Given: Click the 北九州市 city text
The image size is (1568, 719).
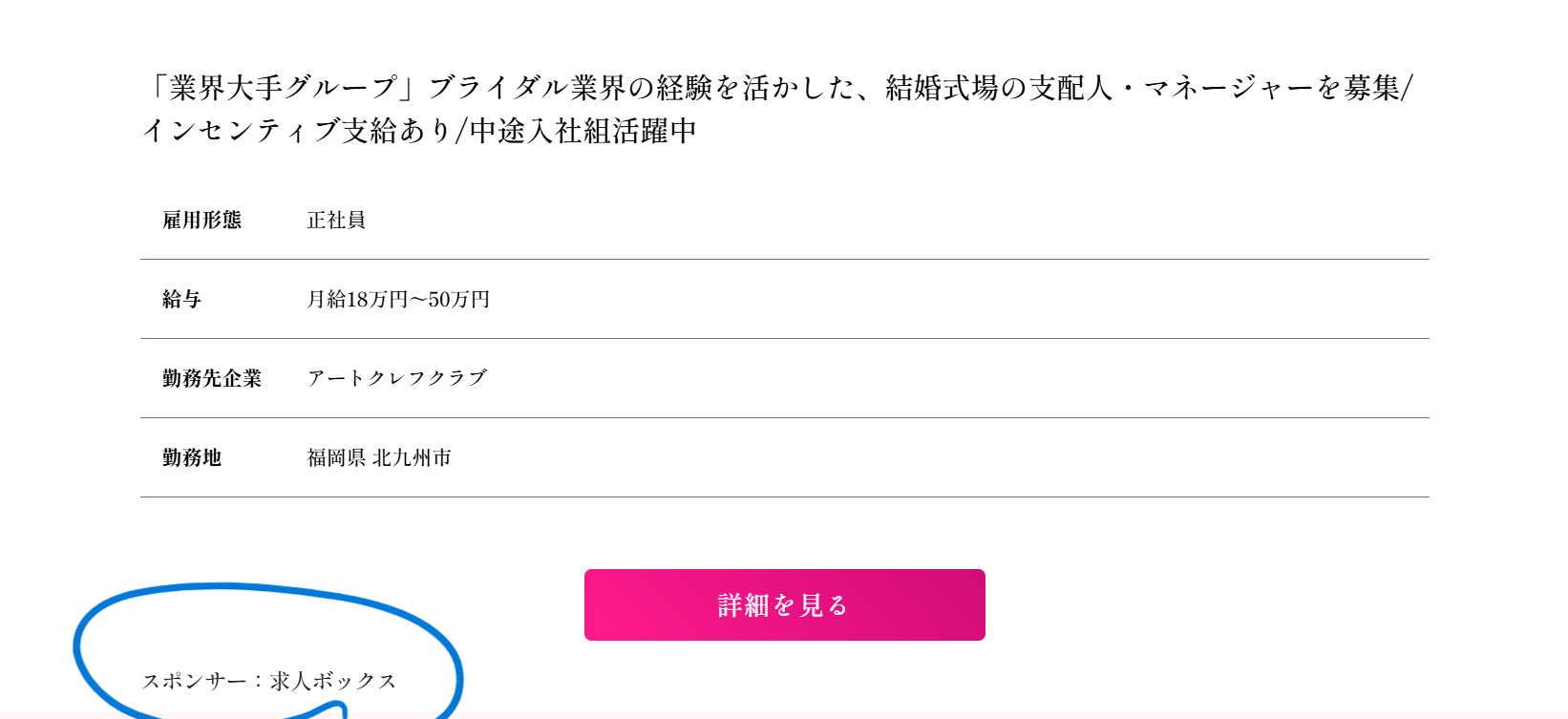Looking at the screenshot, I should coord(412,458).
